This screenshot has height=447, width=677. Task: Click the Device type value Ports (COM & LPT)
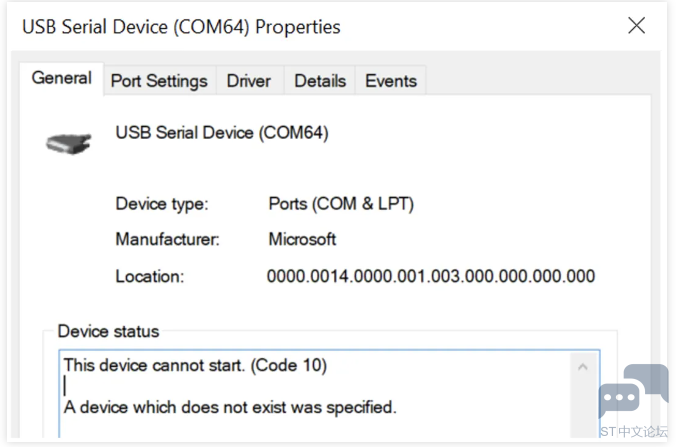click(341, 203)
